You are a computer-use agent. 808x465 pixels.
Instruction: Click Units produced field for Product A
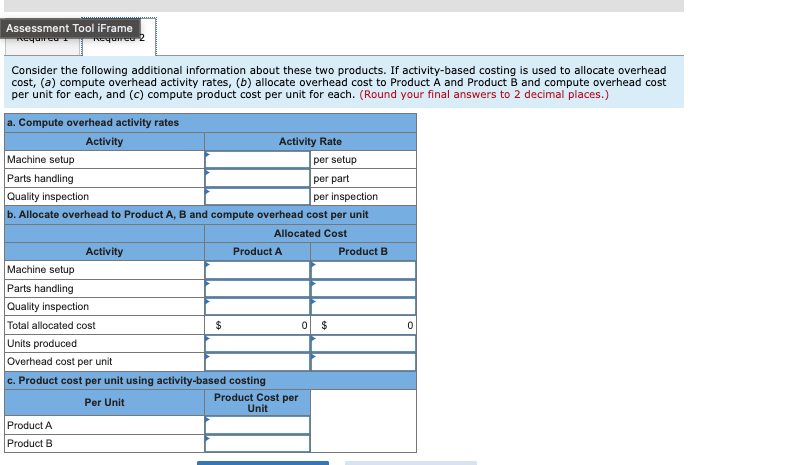[x=257, y=343]
